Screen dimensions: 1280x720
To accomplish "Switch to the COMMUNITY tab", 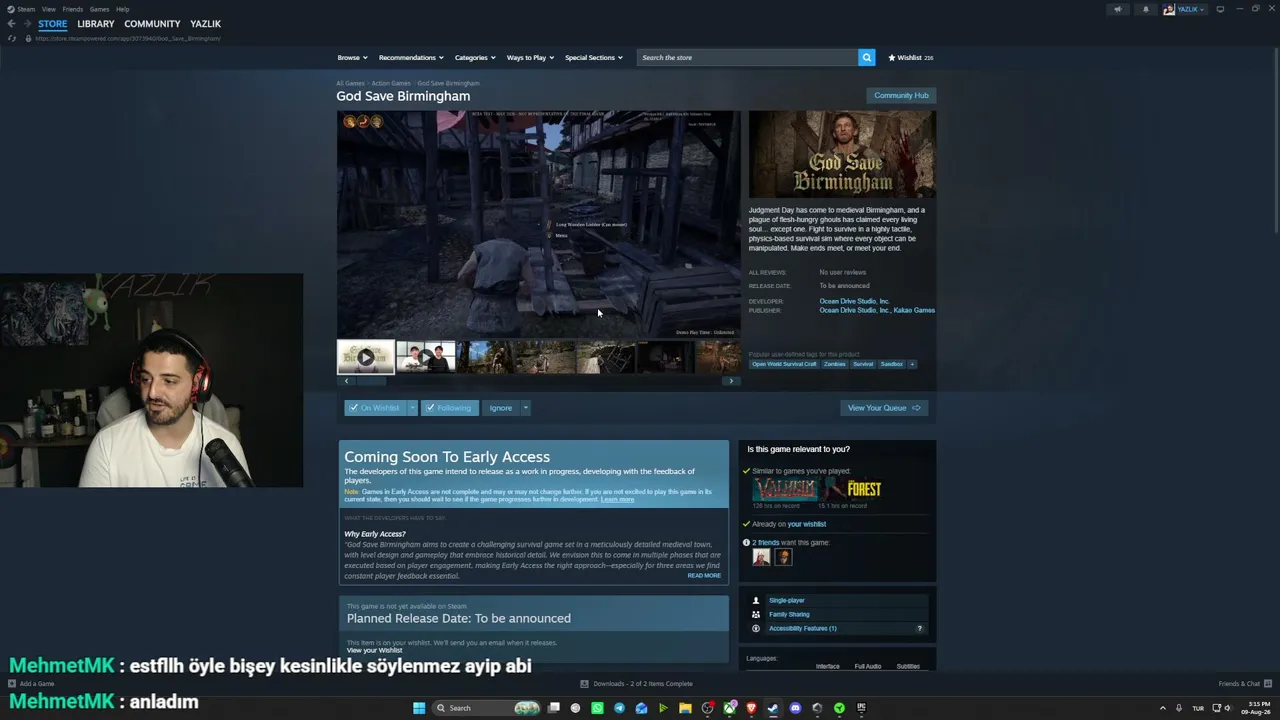I will pos(152,24).
